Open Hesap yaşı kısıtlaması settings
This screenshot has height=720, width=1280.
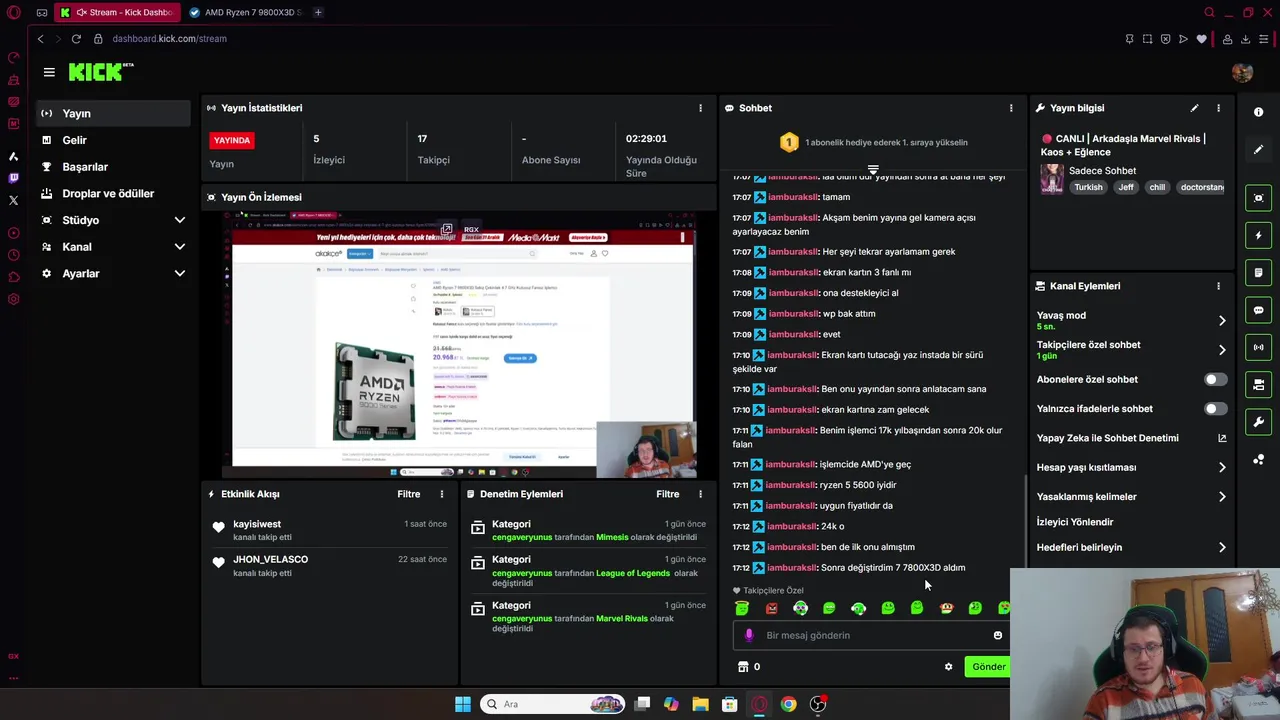tap(1131, 467)
